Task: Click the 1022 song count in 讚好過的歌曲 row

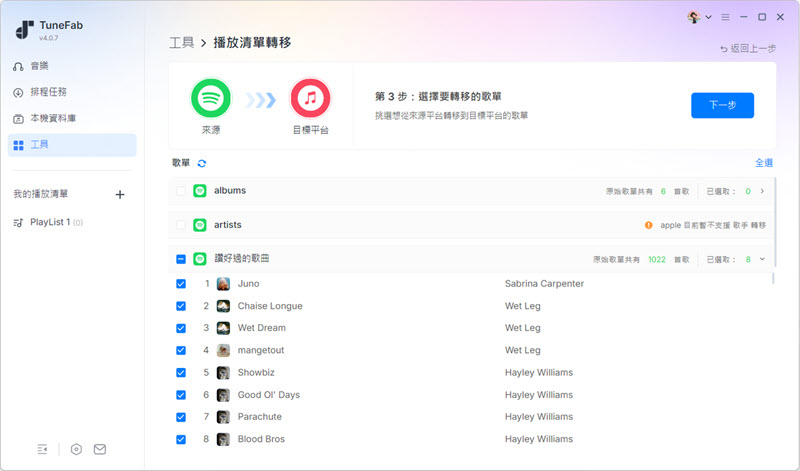Action: coord(657,260)
